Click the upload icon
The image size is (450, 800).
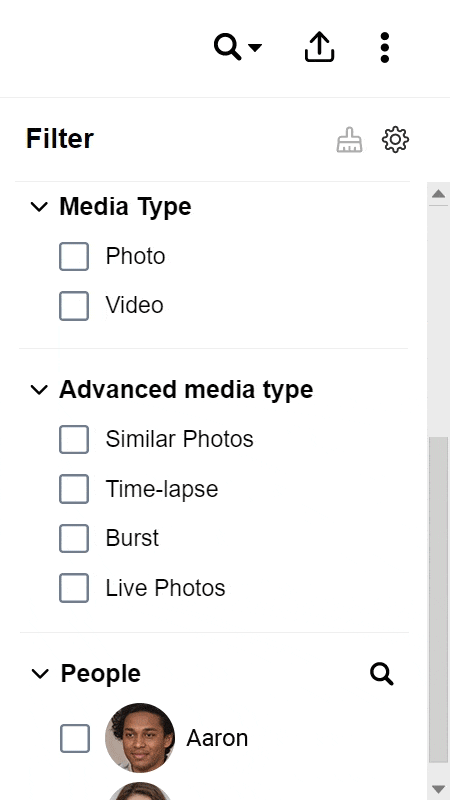(x=319, y=47)
